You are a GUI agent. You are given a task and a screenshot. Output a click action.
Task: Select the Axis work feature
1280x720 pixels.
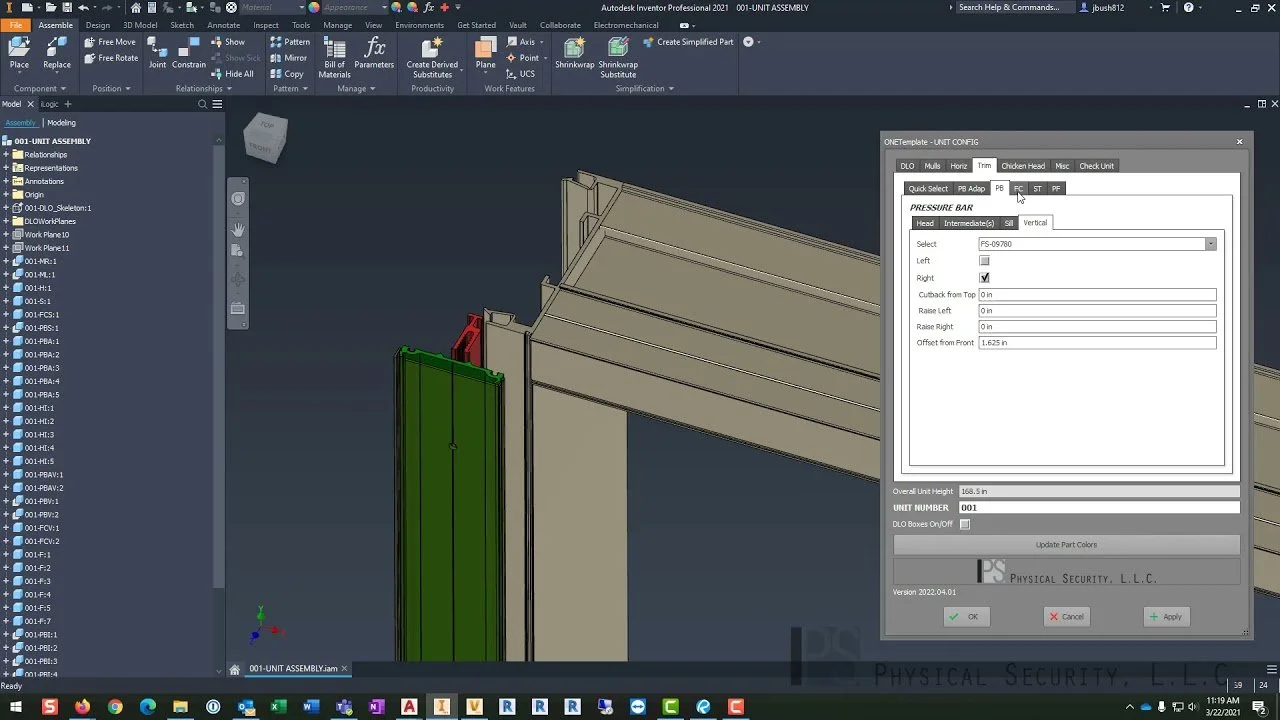click(x=520, y=42)
